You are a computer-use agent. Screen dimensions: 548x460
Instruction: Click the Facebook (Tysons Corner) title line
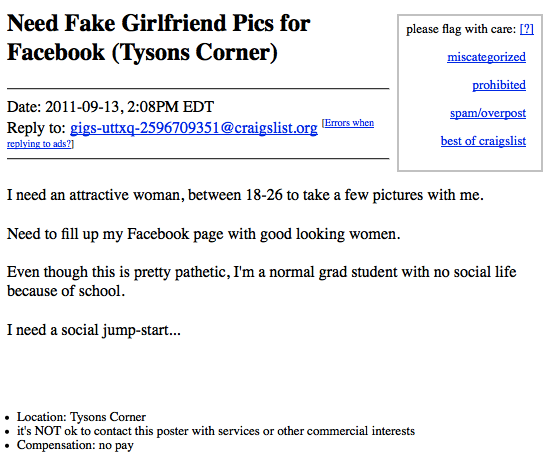[142, 52]
